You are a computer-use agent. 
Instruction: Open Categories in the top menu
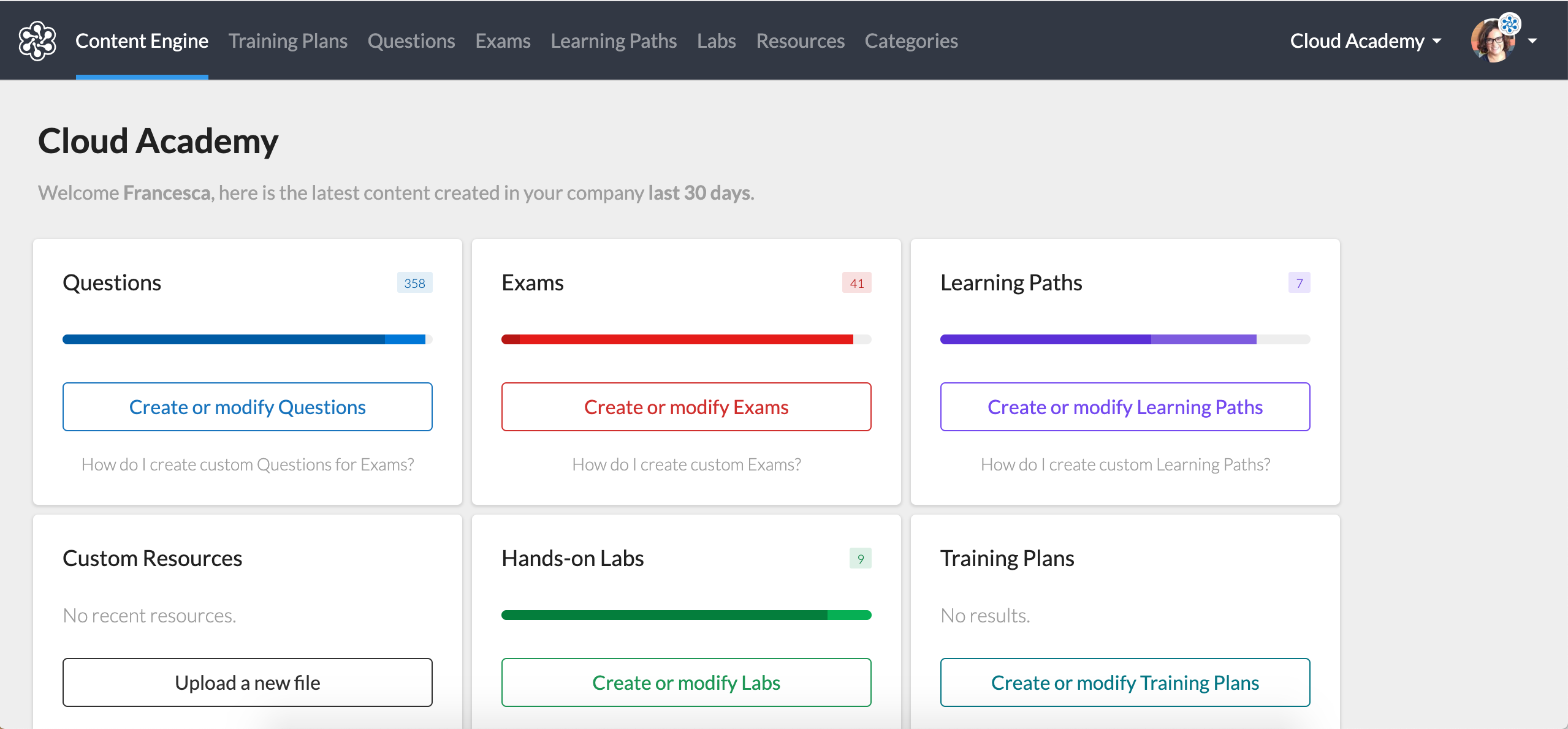911,41
